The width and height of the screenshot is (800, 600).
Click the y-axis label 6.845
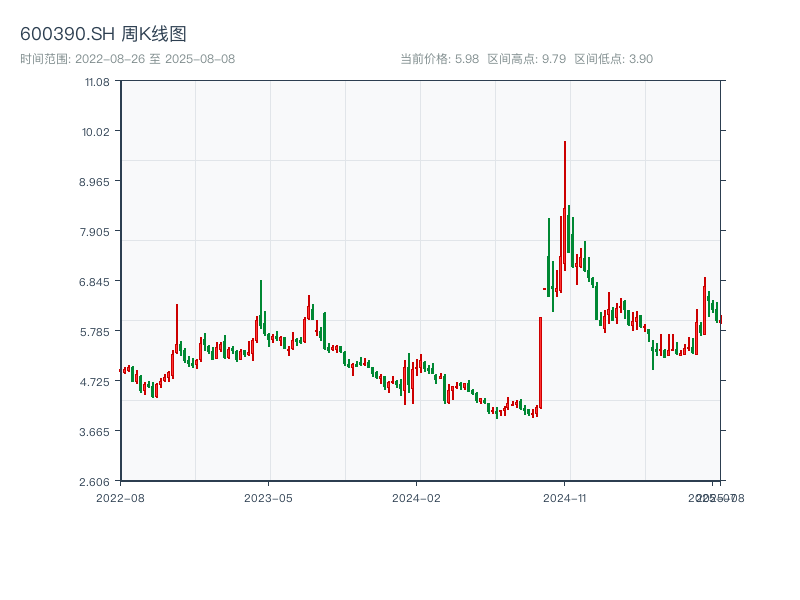point(94,282)
